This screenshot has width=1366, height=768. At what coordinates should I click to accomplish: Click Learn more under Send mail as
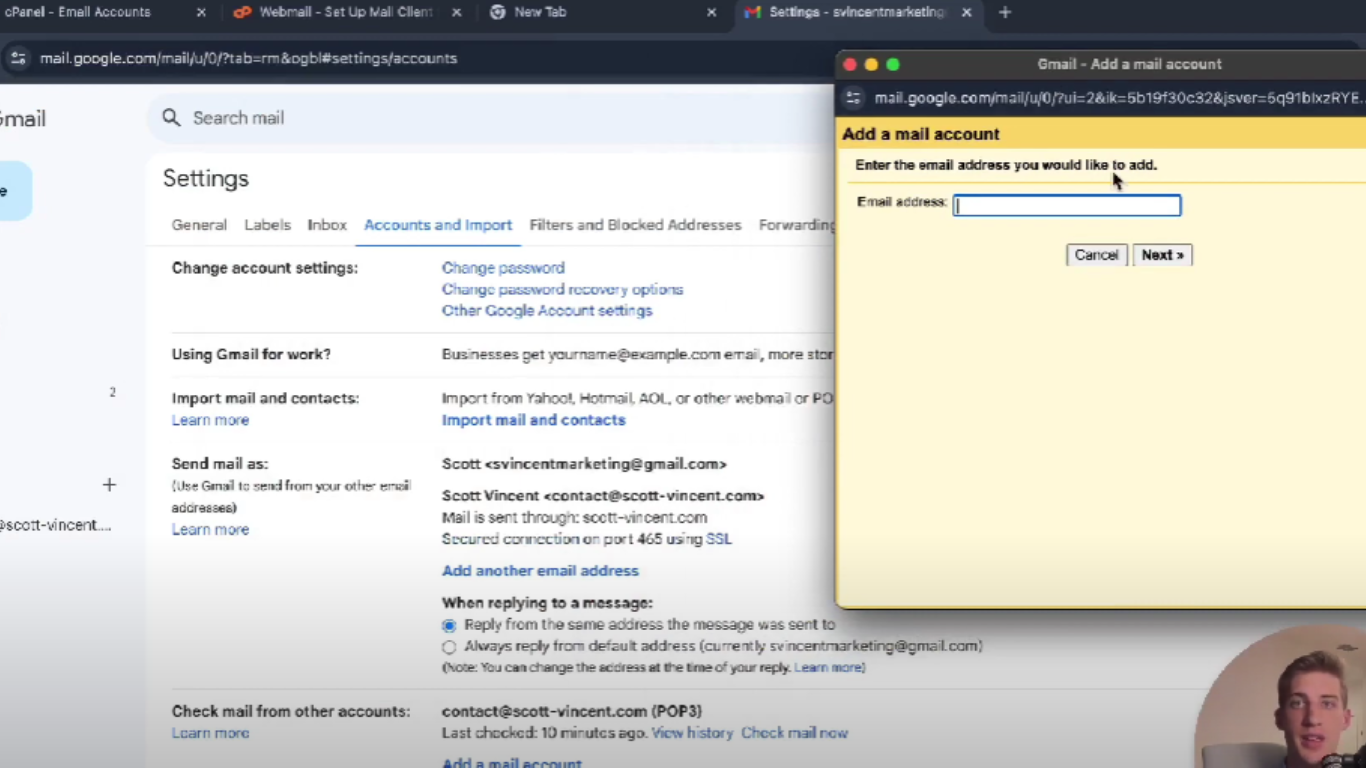pos(210,529)
